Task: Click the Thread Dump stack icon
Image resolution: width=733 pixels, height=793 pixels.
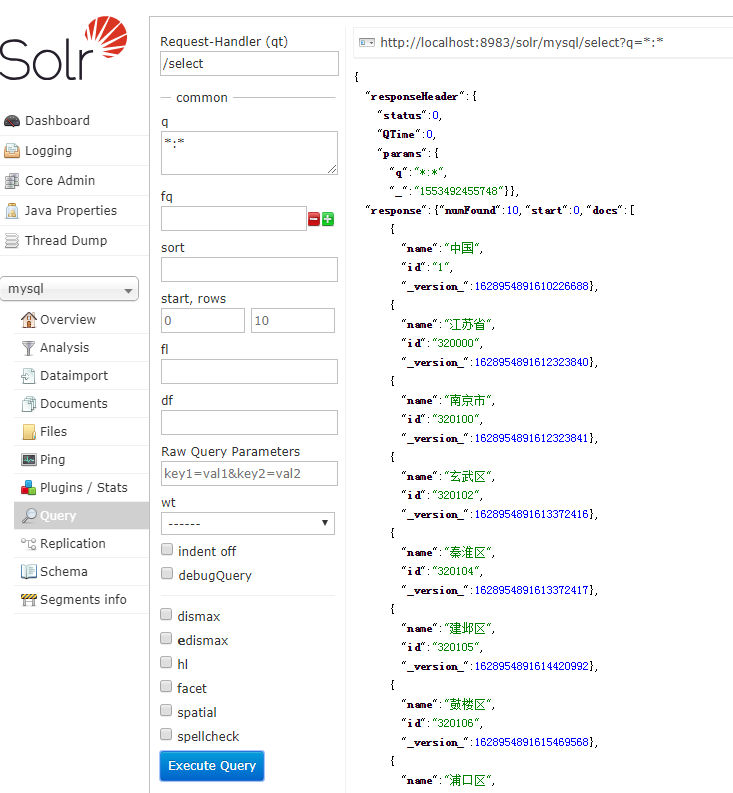Action: (12, 241)
